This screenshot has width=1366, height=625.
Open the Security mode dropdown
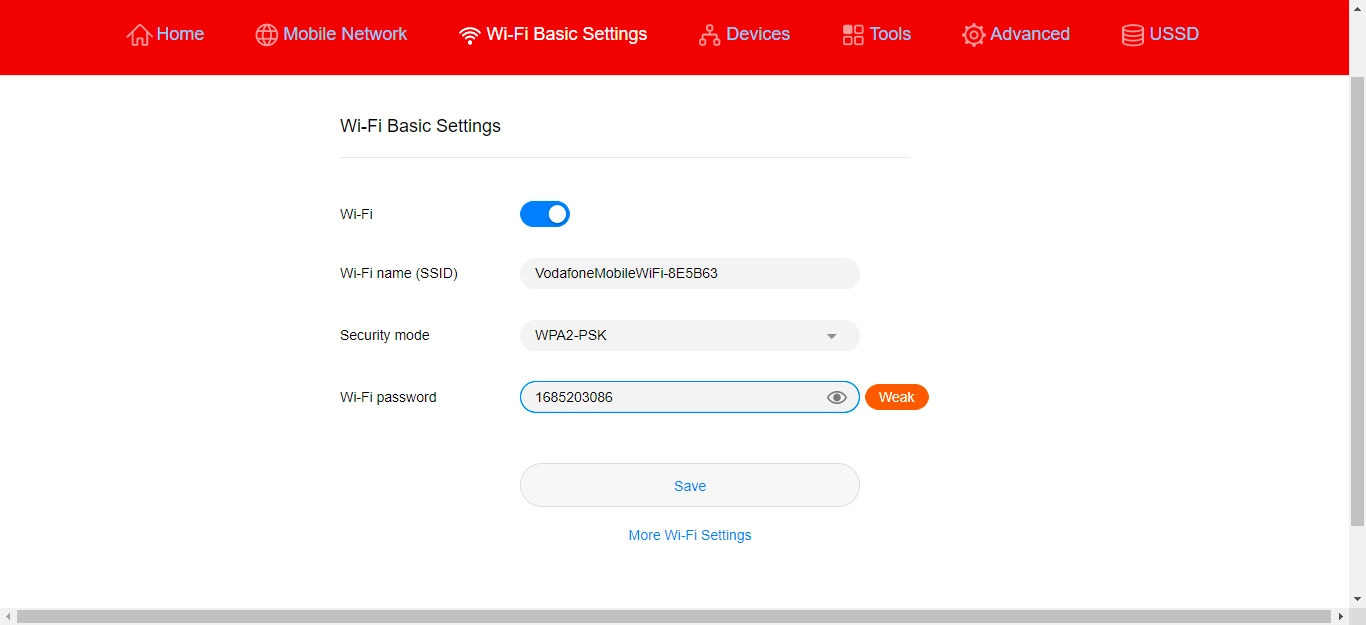coord(689,336)
